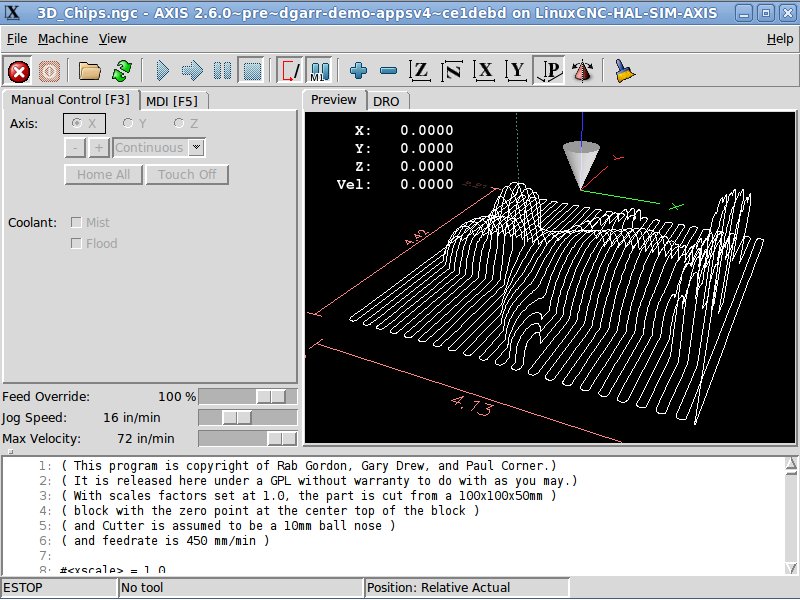
Task: Select the perspective P view
Action: click(x=549, y=71)
